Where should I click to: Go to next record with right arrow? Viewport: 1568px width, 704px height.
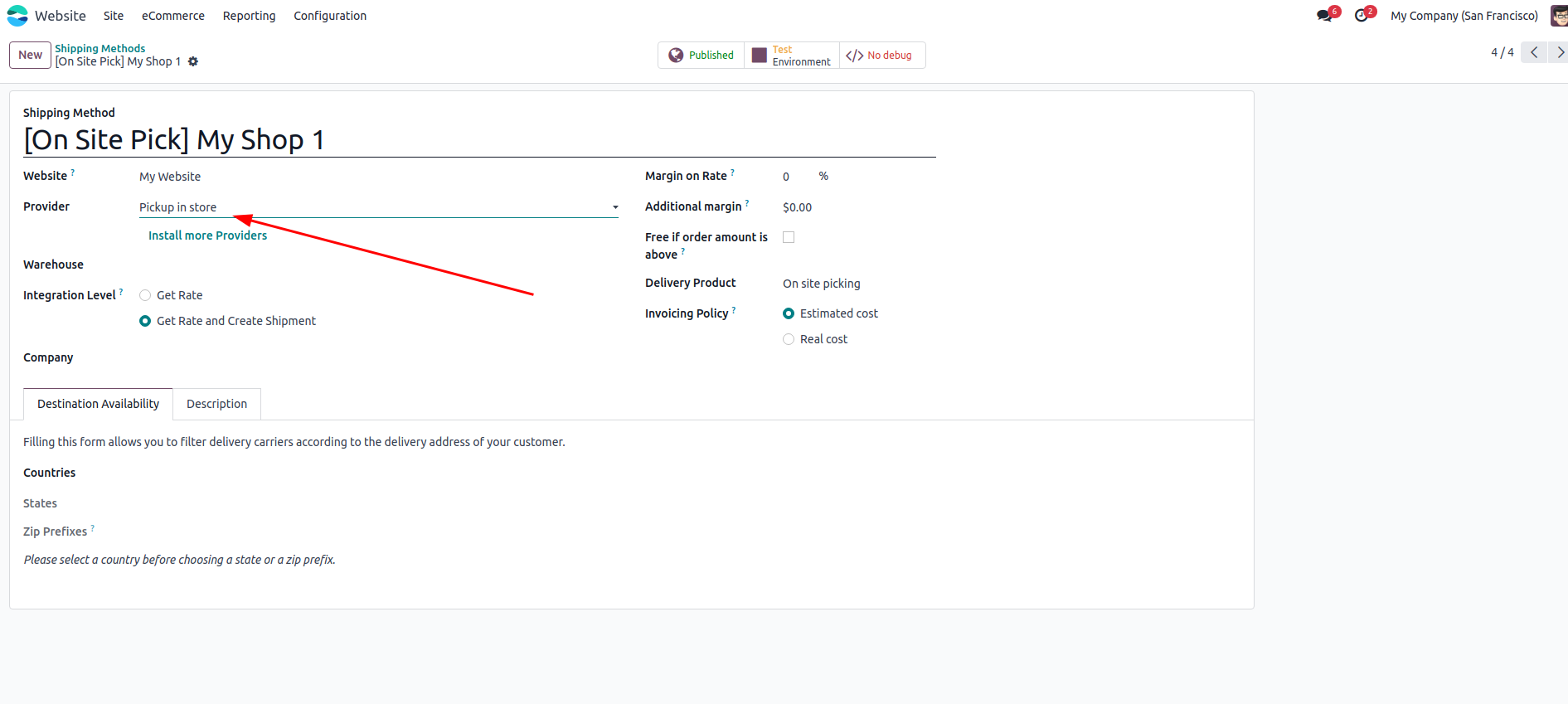pos(1559,52)
